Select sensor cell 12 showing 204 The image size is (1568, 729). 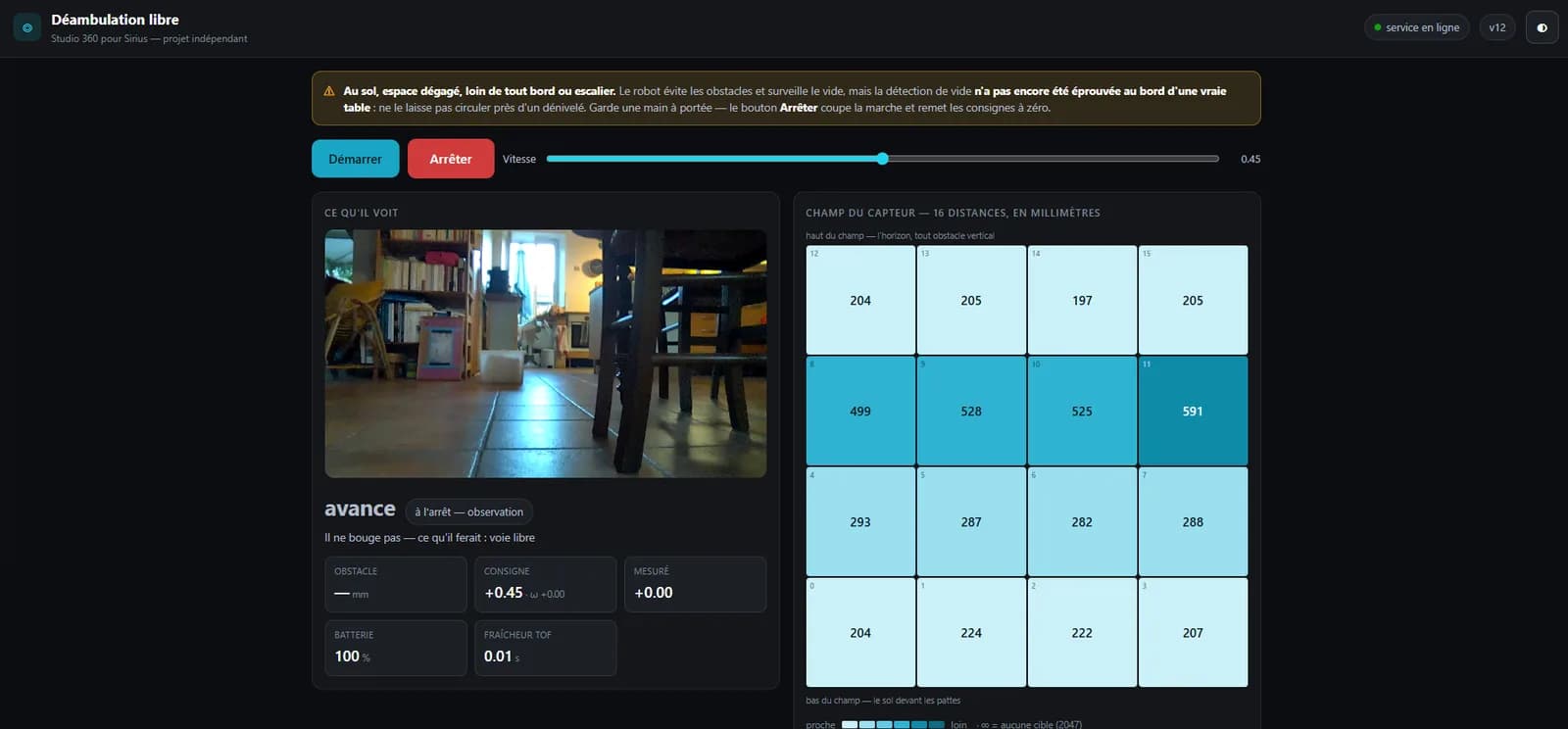click(860, 300)
